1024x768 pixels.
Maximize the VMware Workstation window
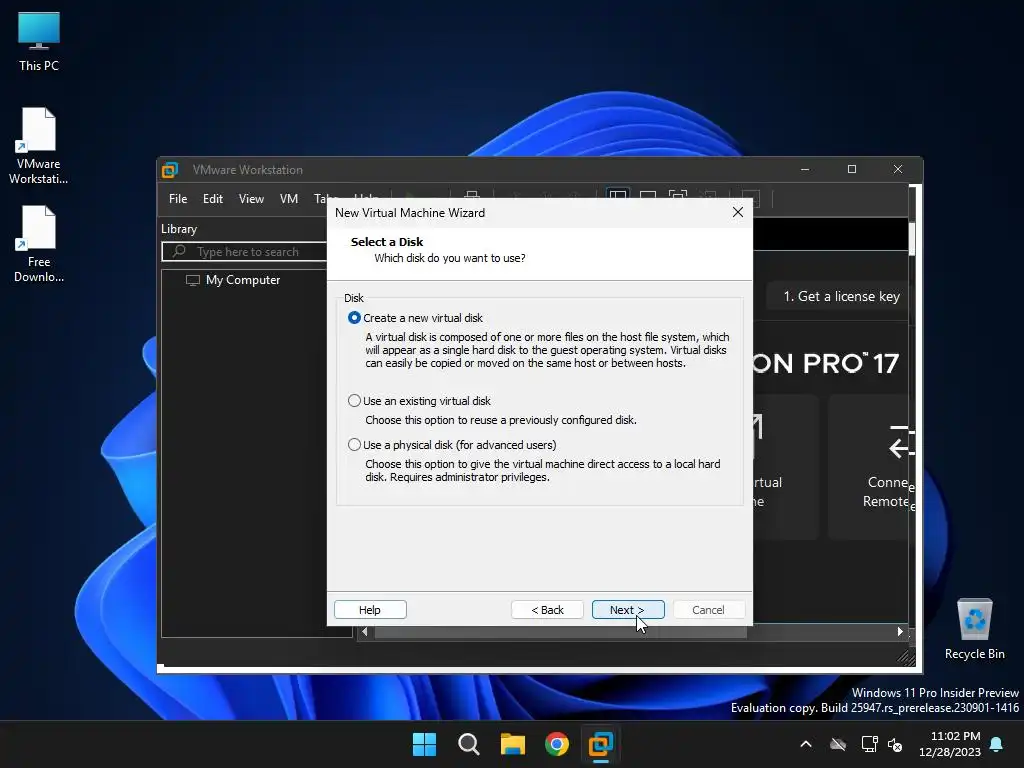click(x=852, y=169)
